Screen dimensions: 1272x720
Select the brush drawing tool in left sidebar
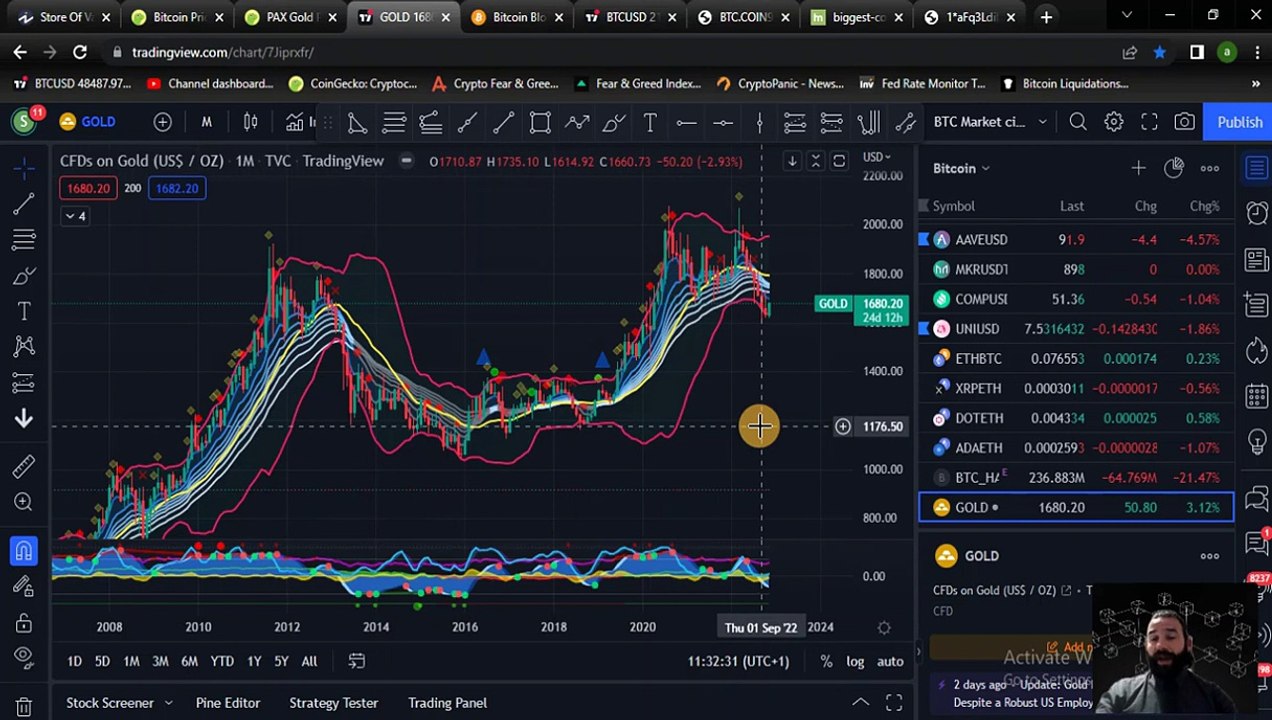(24, 276)
